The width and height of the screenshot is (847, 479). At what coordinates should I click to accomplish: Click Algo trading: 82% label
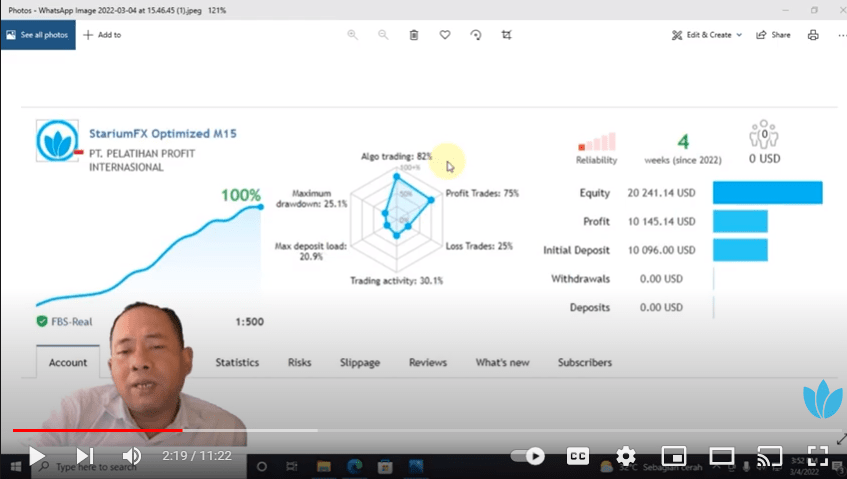coord(396,156)
